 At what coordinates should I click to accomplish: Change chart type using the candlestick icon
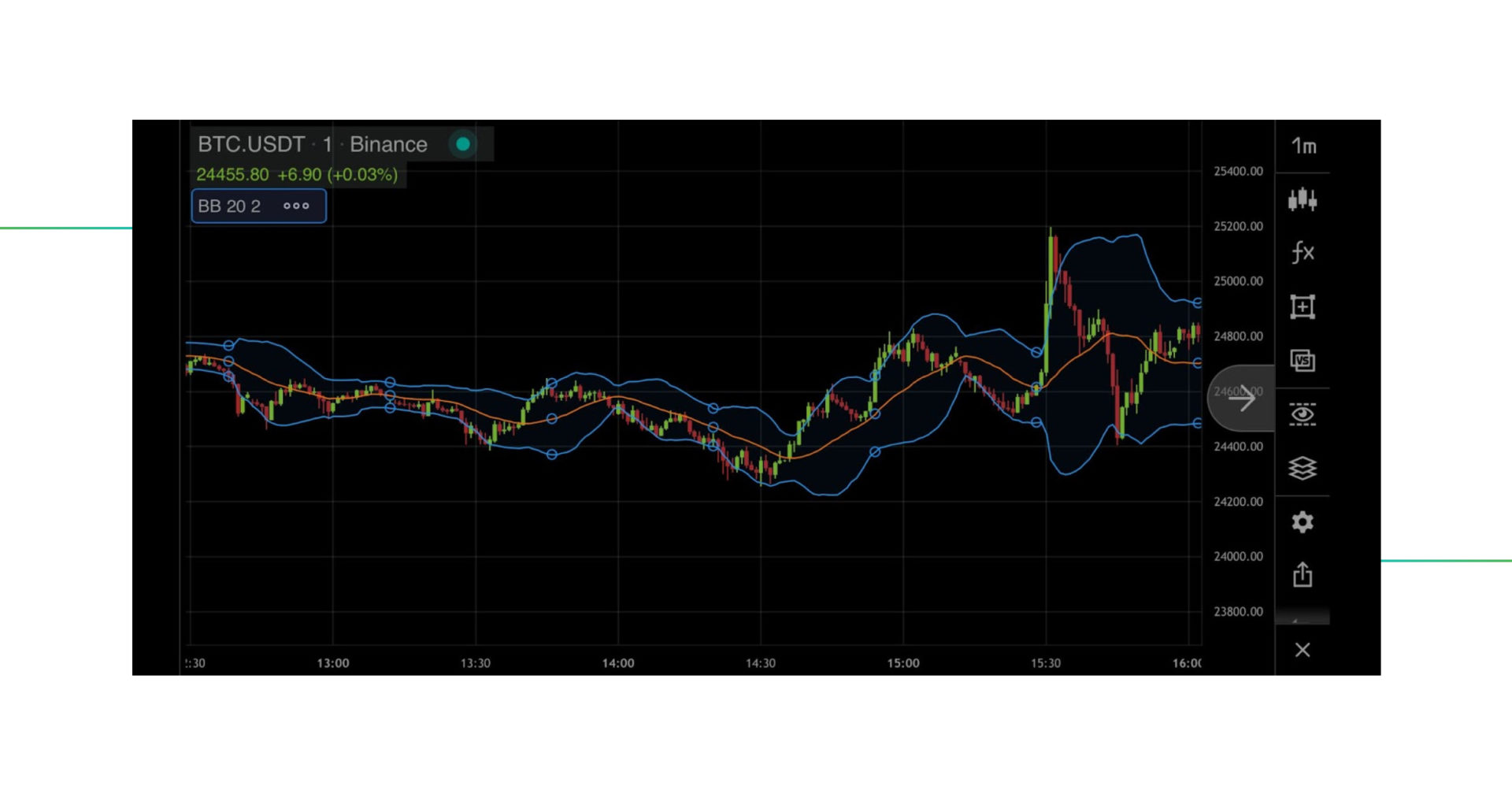[1303, 200]
